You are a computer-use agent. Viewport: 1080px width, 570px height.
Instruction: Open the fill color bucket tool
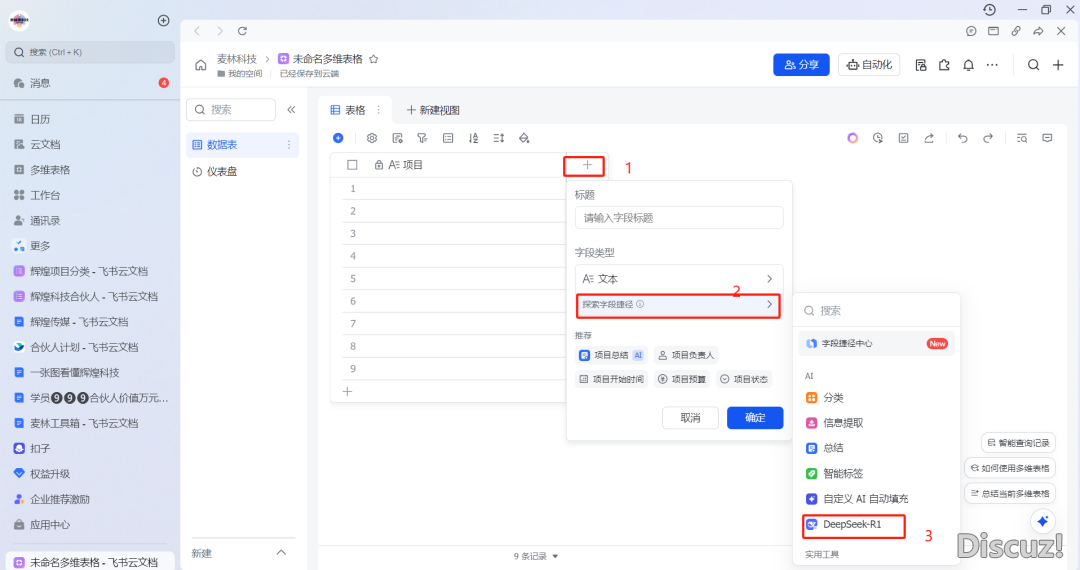point(524,138)
